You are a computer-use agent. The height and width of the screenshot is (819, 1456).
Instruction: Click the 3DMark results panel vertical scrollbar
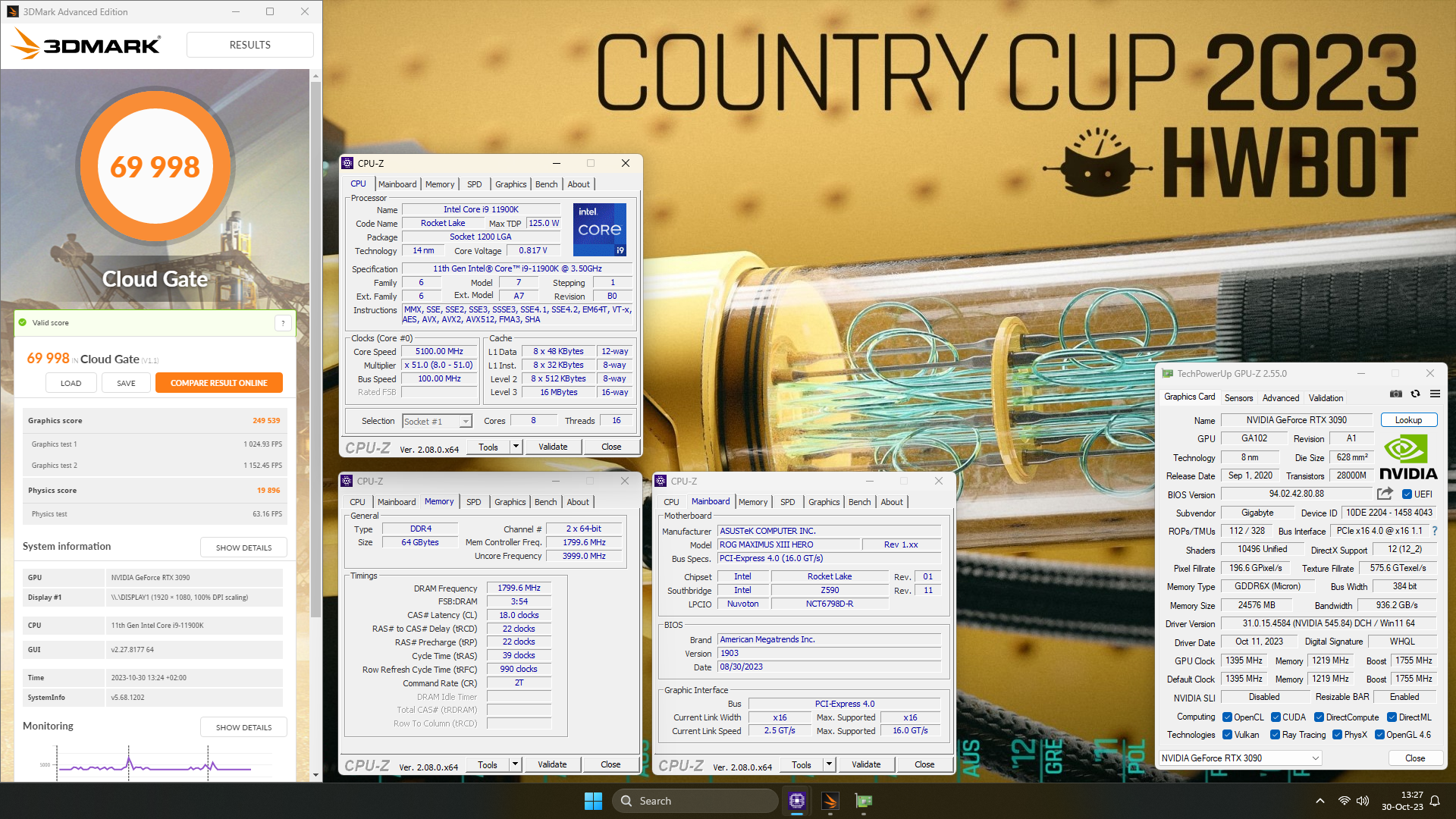(x=315, y=341)
